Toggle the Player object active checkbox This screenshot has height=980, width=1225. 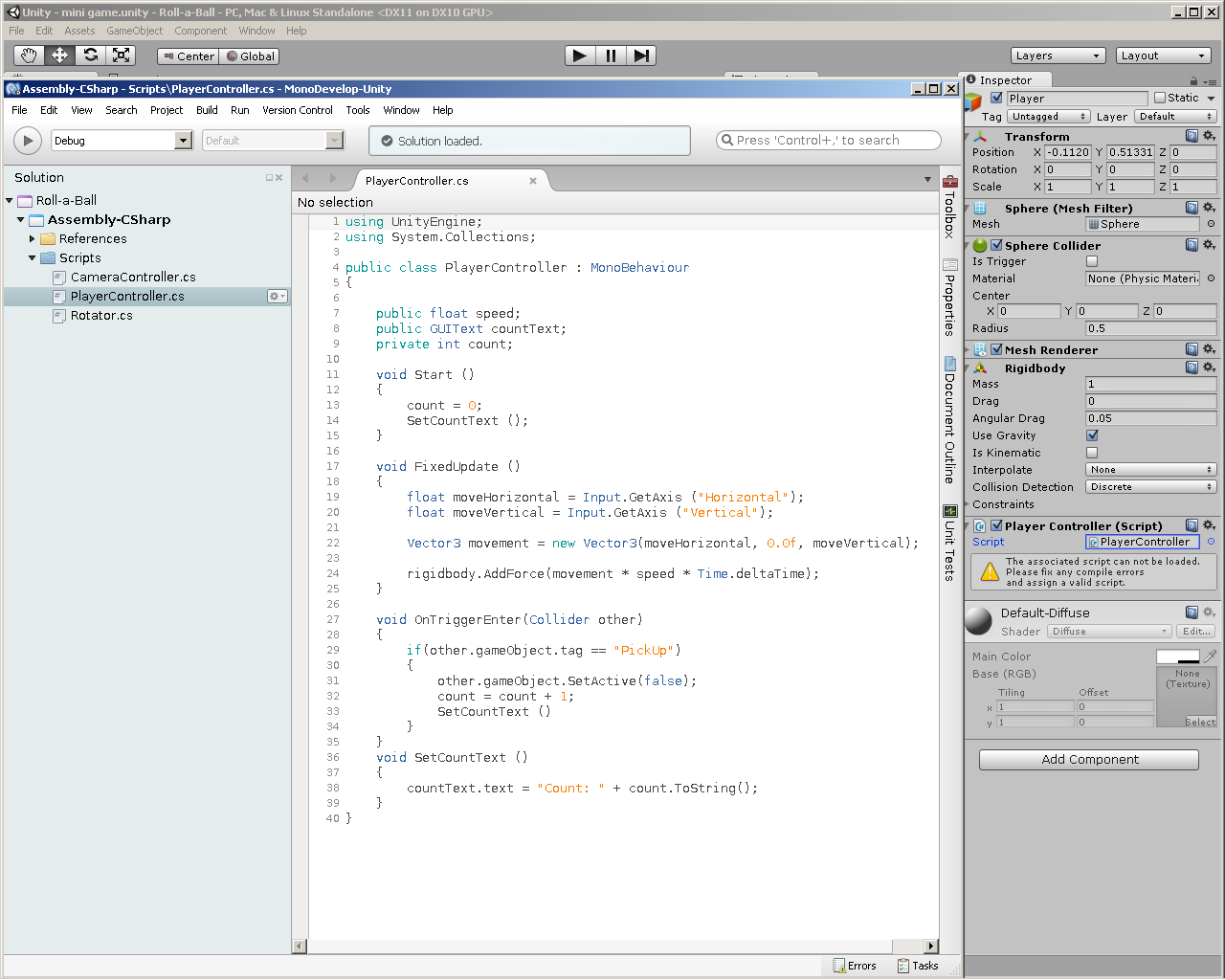pos(996,98)
